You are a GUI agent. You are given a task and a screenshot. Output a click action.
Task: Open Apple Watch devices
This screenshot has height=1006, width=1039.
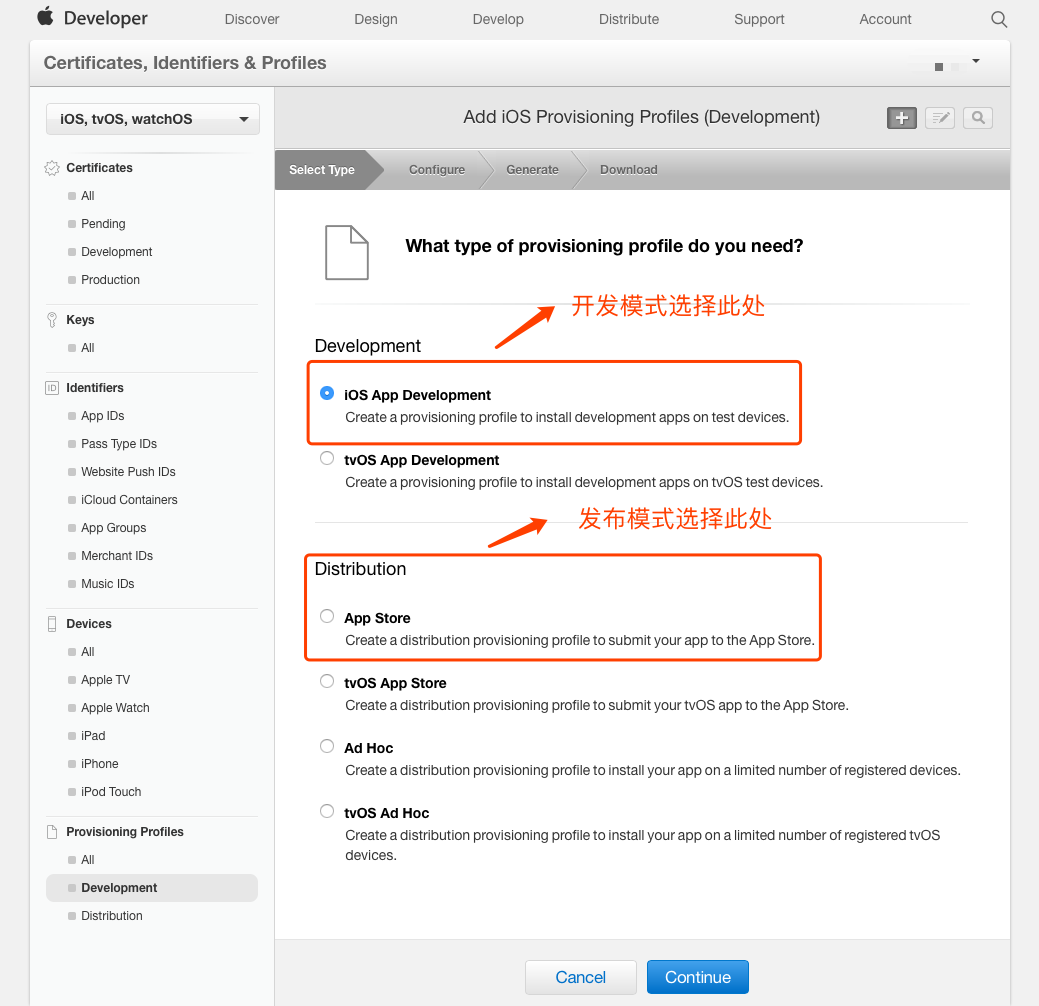pyautogui.click(x=115, y=707)
